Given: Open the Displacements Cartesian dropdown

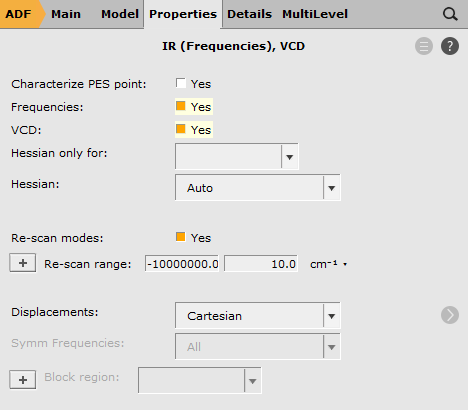Looking at the screenshot, I should tap(258, 316).
